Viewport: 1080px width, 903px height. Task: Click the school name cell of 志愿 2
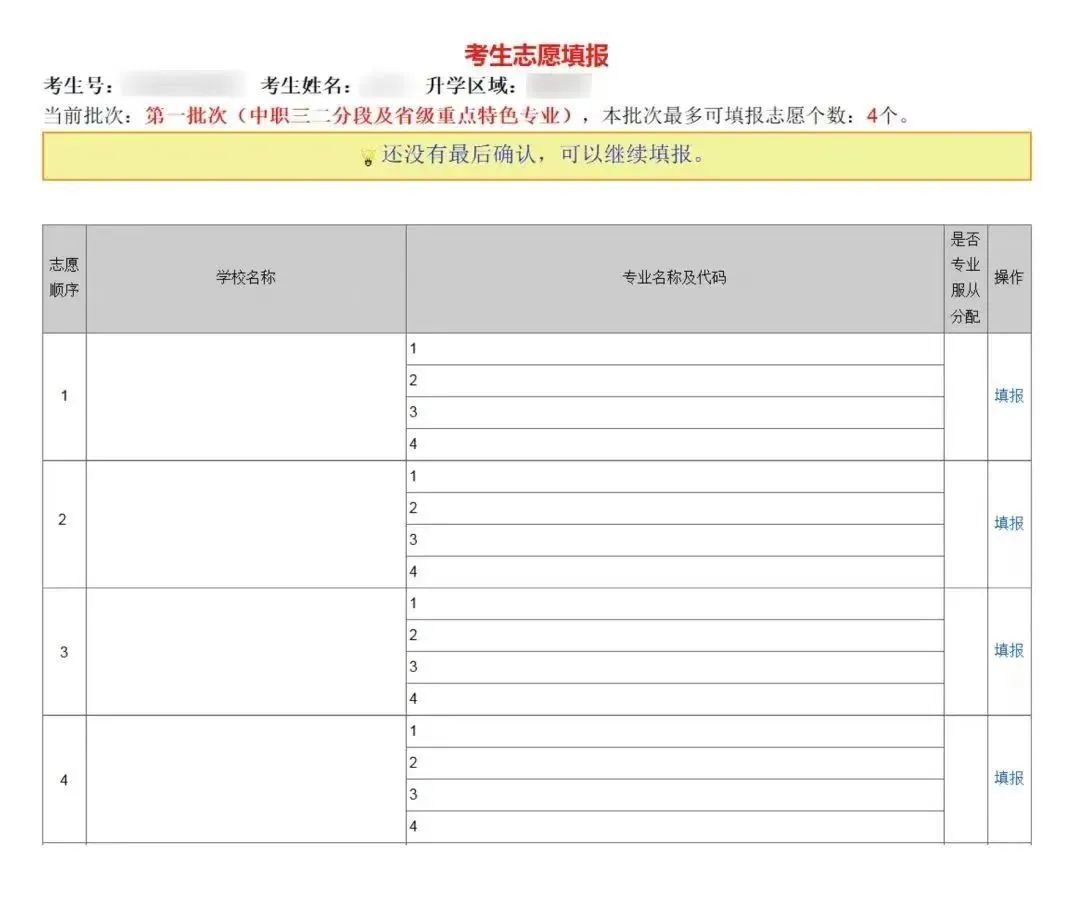[x=246, y=524]
